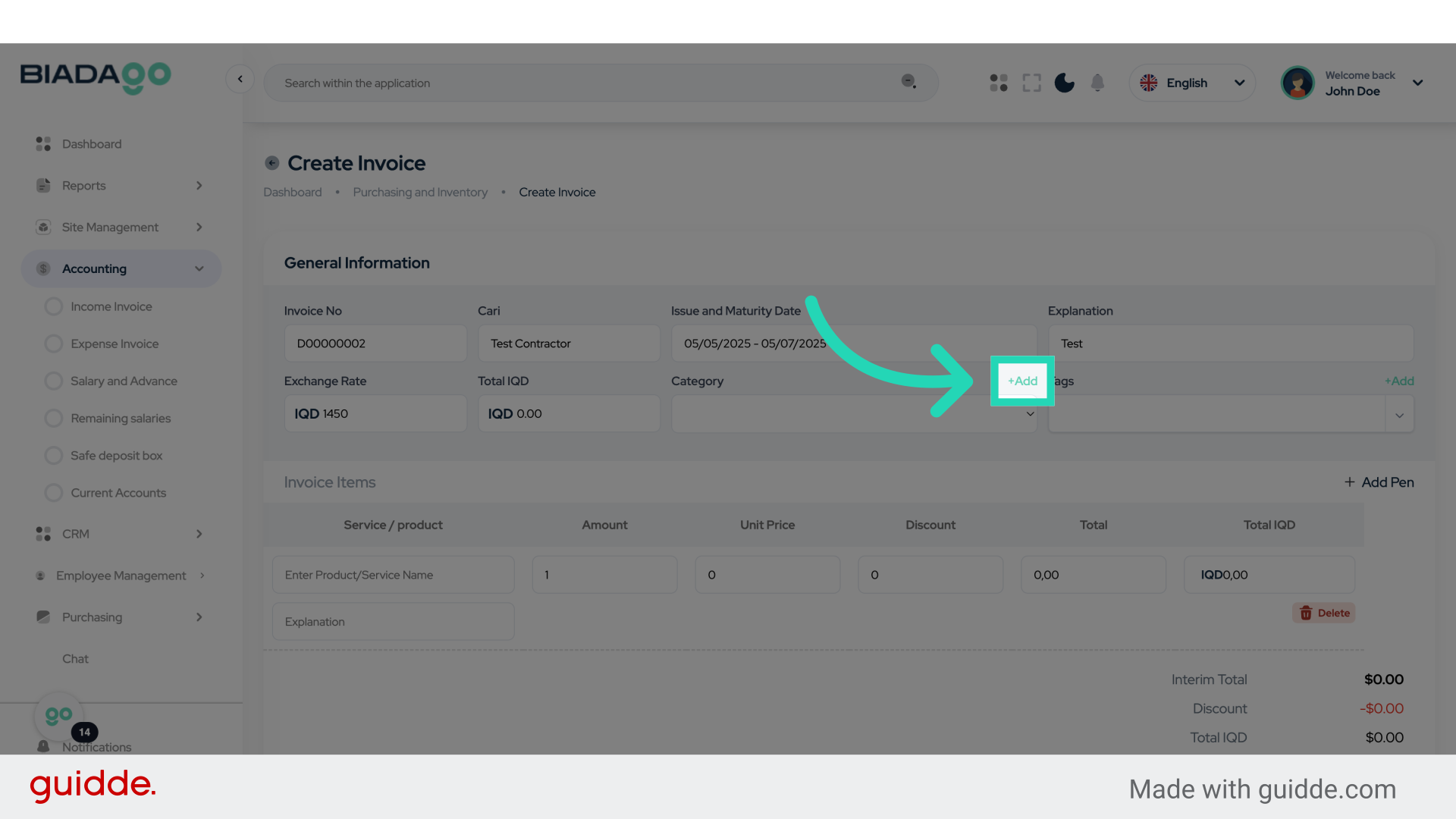Viewport: 1456px width, 819px height.
Task: Click back arrow beside Create Invoice
Action: coord(271,163)
